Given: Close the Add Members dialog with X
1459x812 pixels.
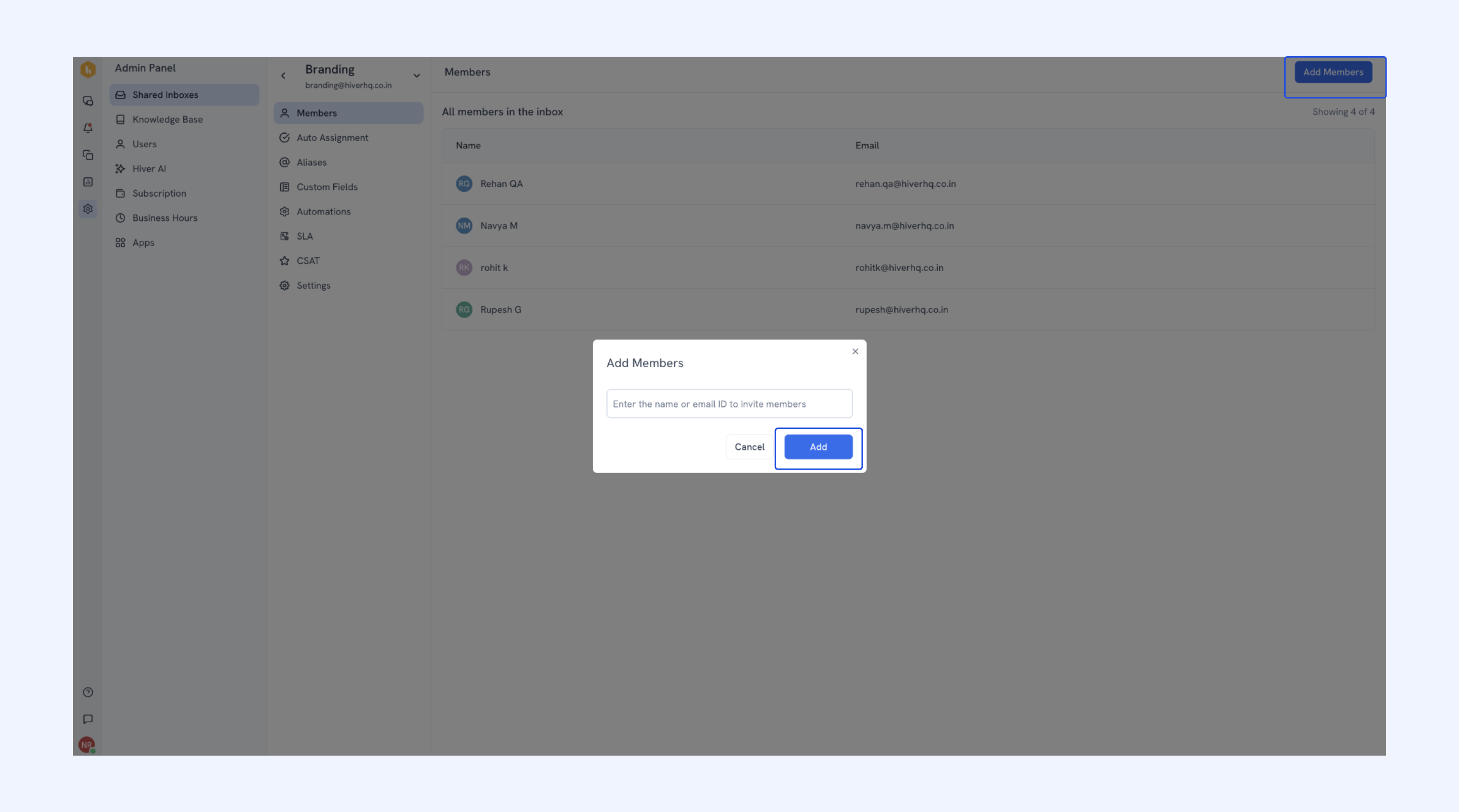Looking at the screenshot, I should click(855, 352).
